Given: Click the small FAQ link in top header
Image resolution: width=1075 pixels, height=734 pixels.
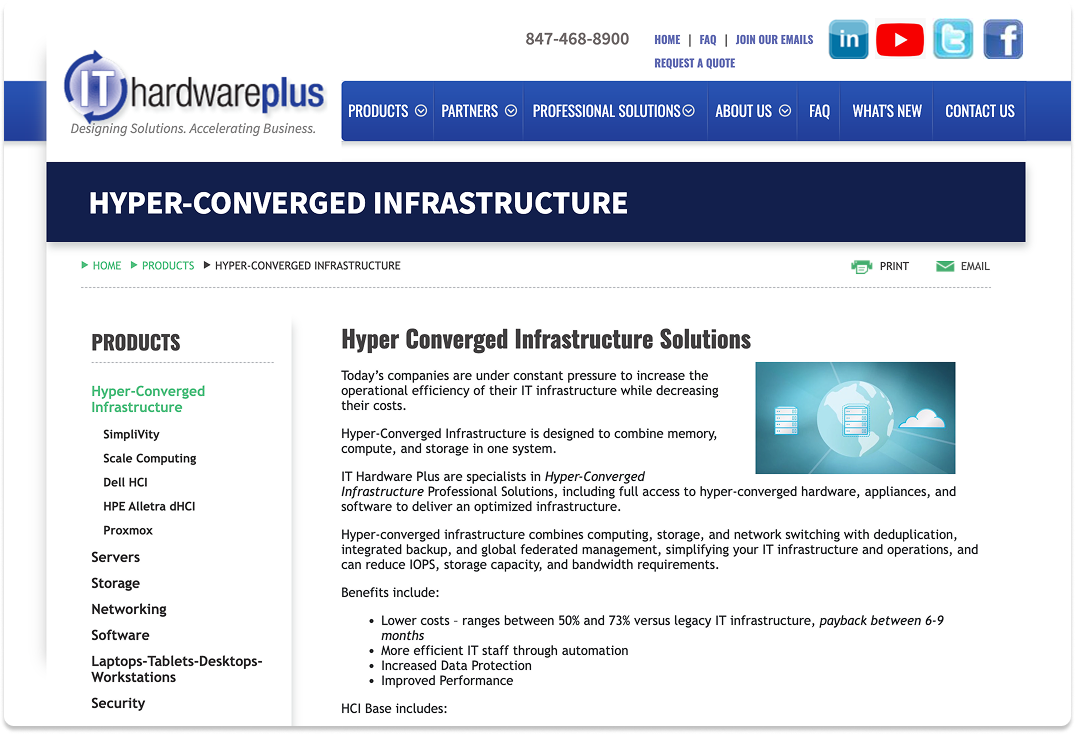Looking at the screenshot, I should click(708, 40).
